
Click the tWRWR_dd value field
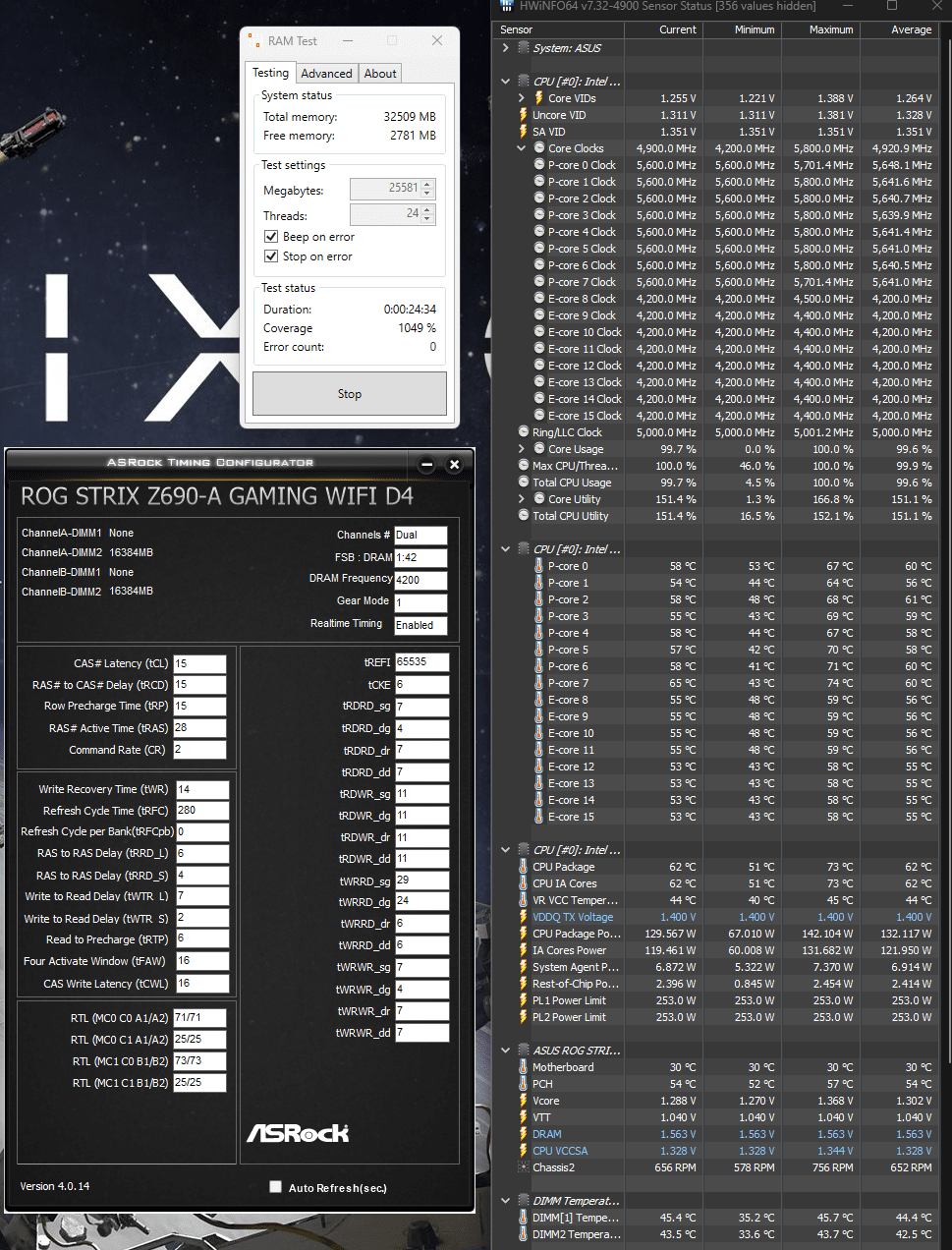pos(422,1033)
